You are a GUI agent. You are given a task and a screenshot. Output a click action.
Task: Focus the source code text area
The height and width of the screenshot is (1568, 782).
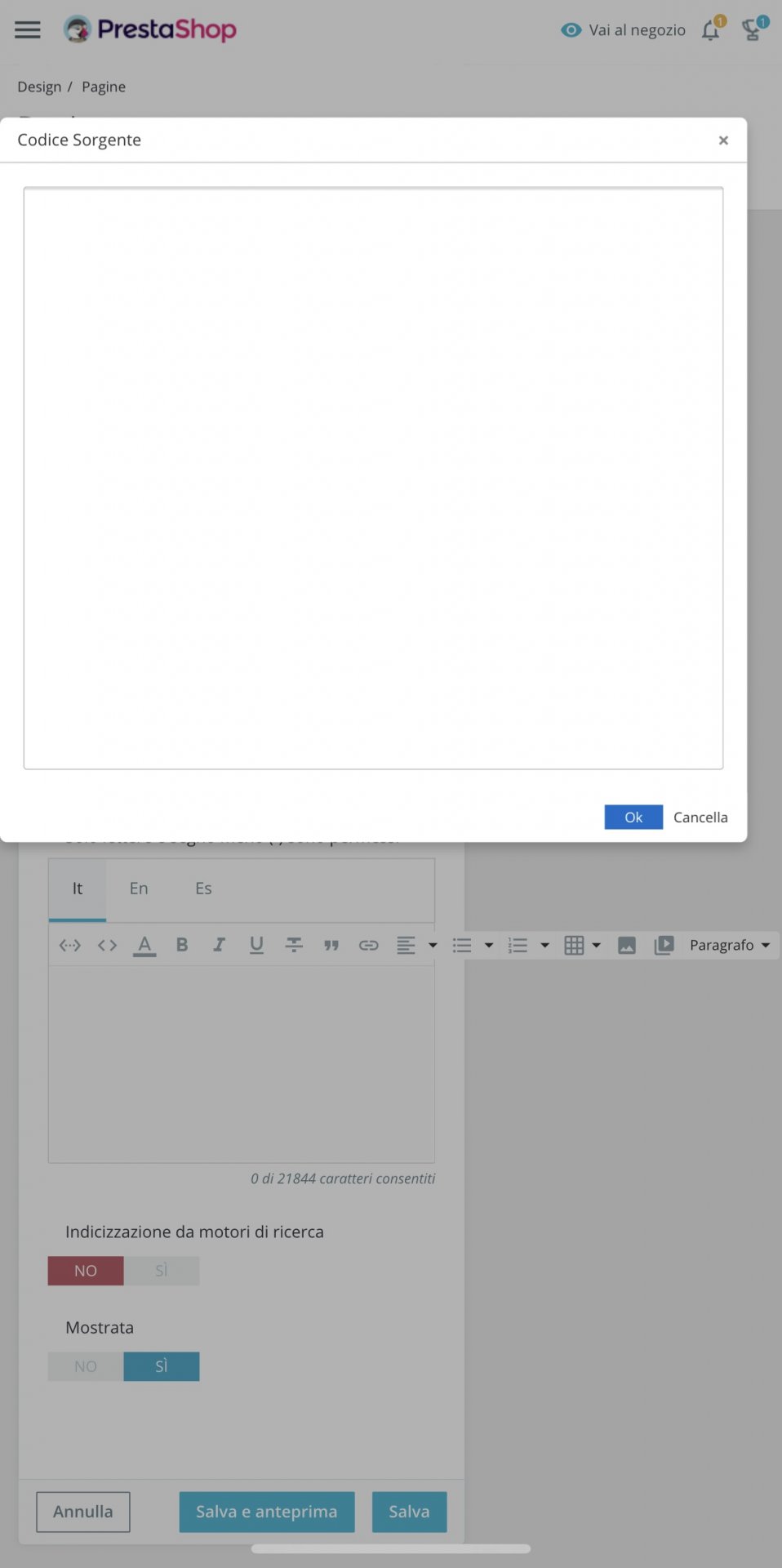coord(373,479)
